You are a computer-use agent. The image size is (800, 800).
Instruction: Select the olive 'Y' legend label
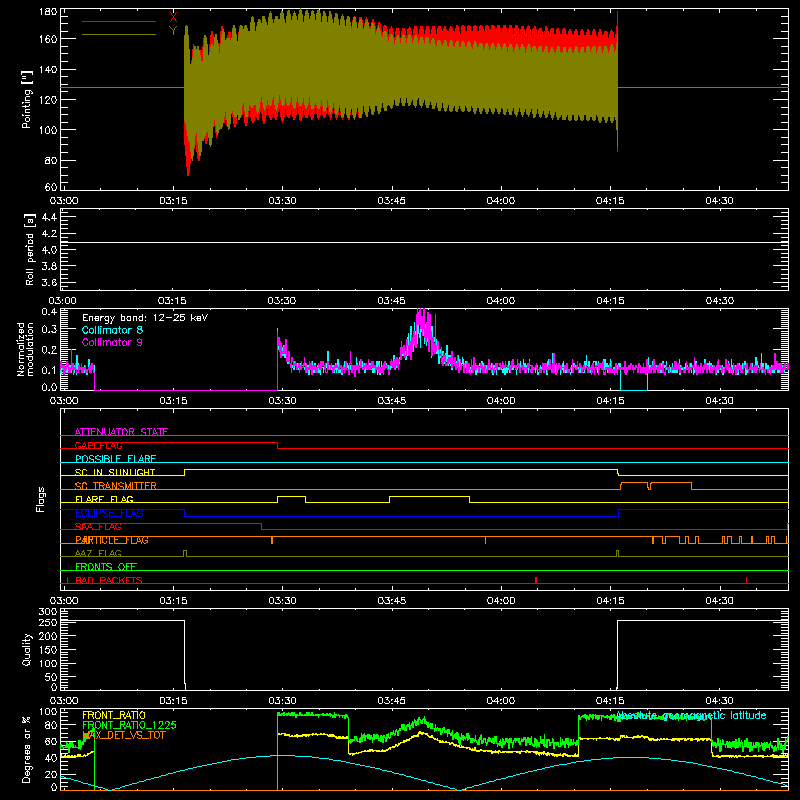(x=173, y=31)
